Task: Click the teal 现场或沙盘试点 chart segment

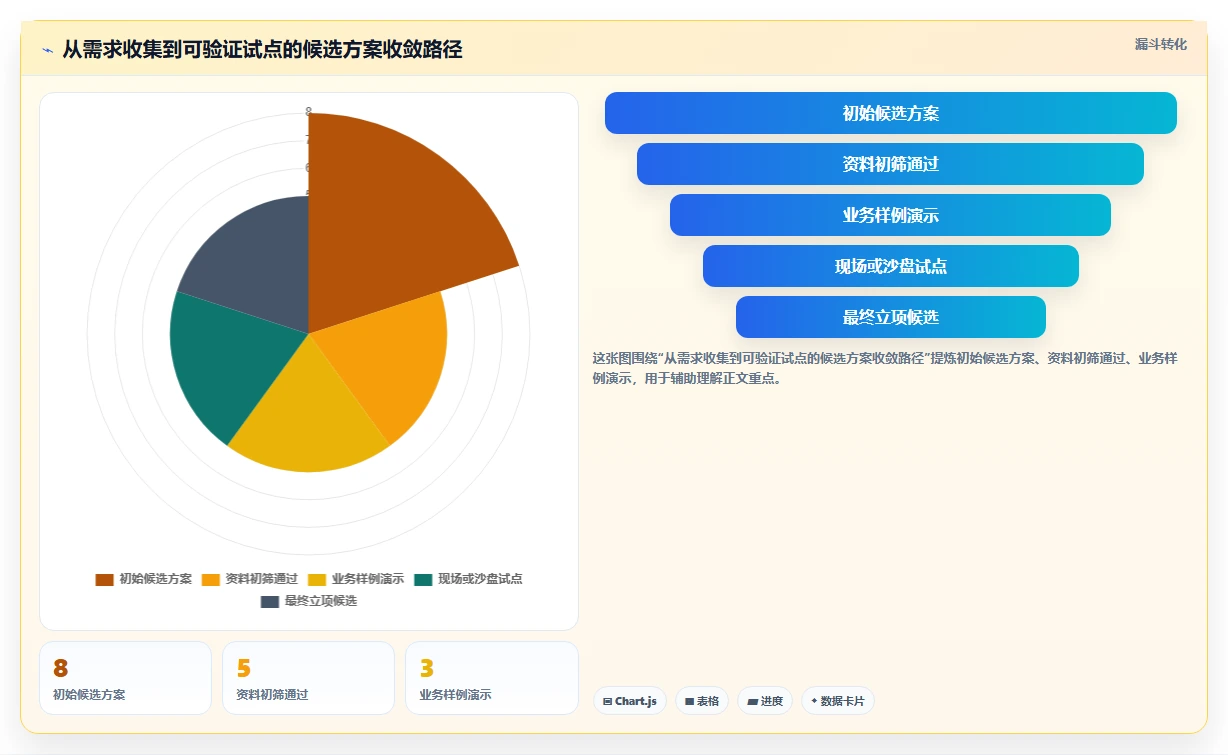Action: coord(230,358)
